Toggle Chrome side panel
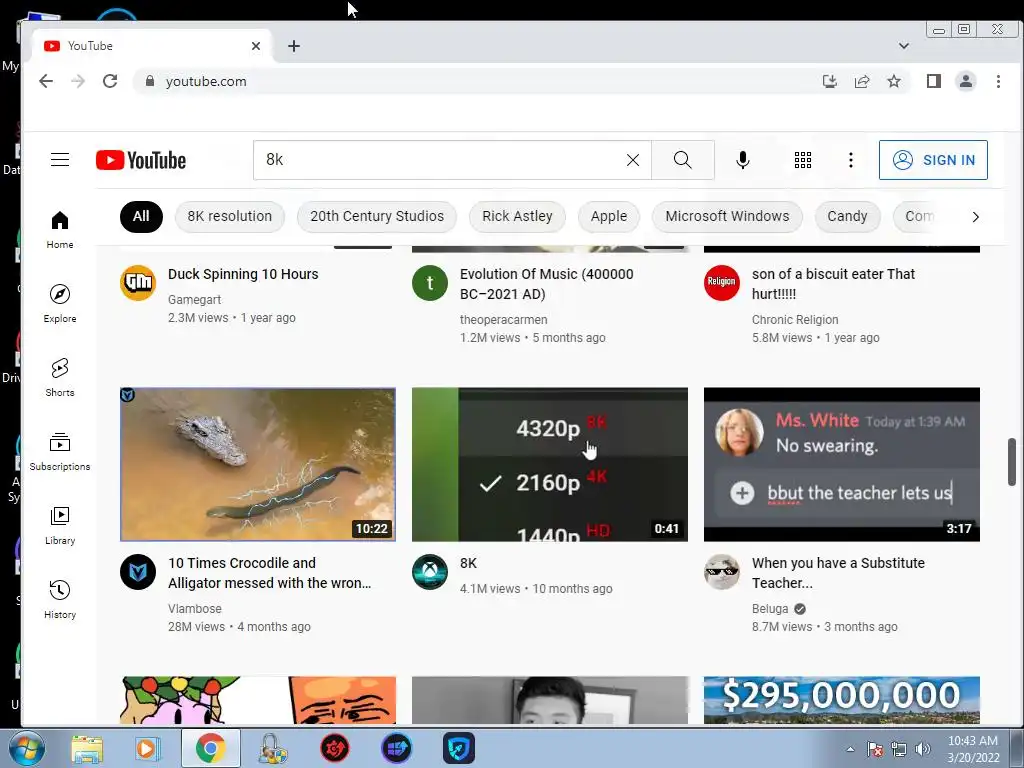Screen dimensions: 1024x768 tap(933, 81)
